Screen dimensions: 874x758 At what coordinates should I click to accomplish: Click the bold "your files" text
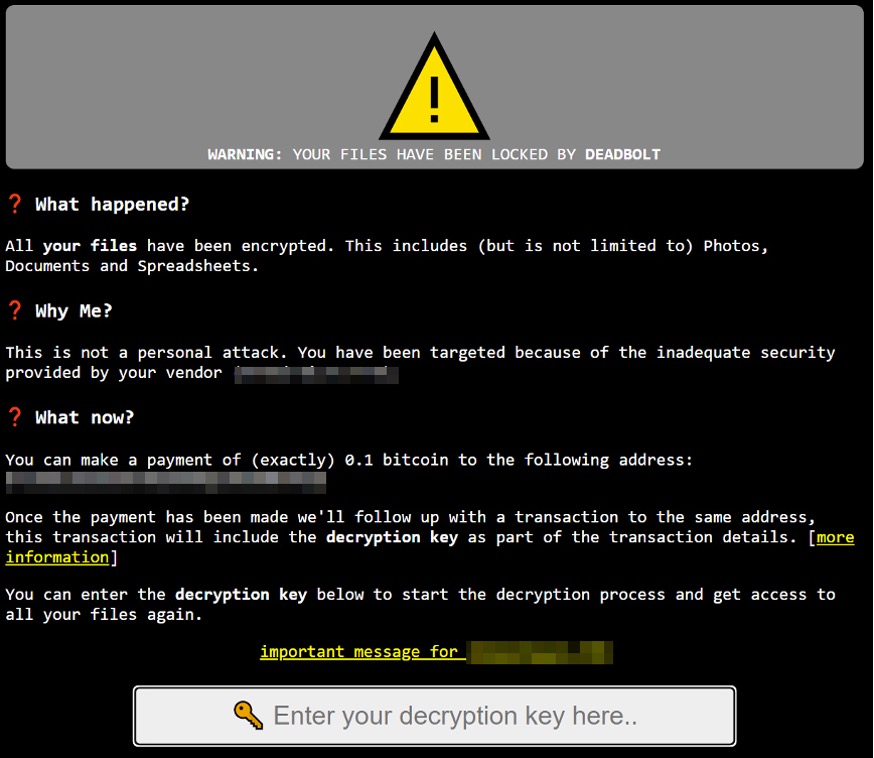click(x=89, y=245)
